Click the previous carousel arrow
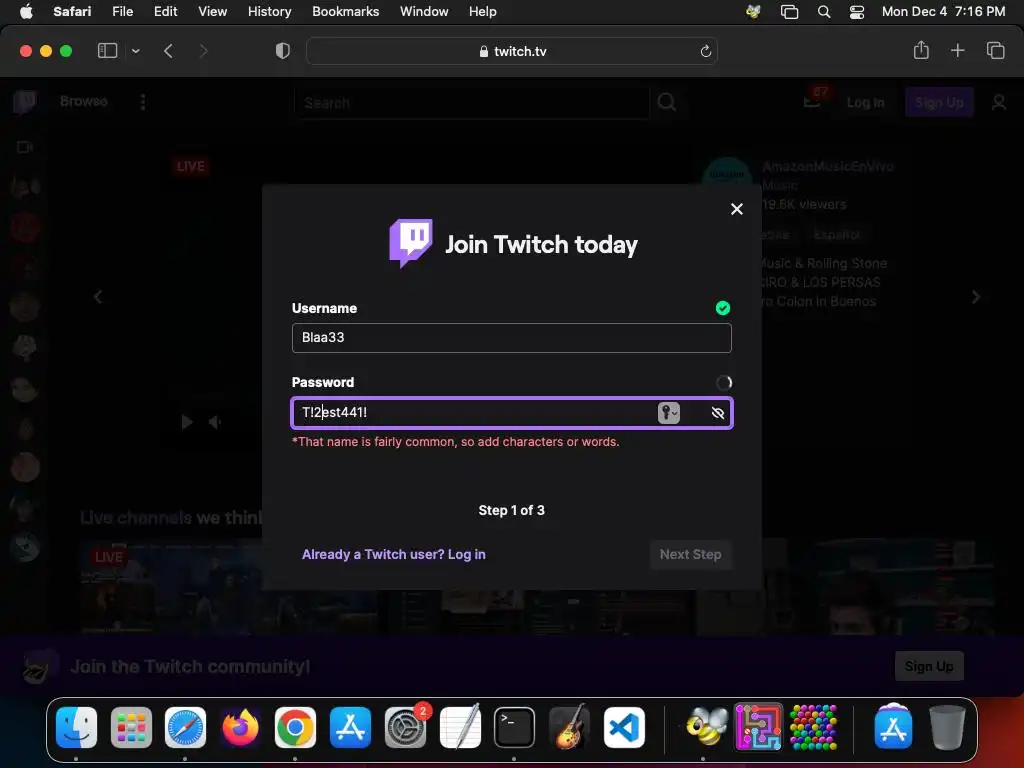The image size is (1024, 768). (x=98, y=297)
